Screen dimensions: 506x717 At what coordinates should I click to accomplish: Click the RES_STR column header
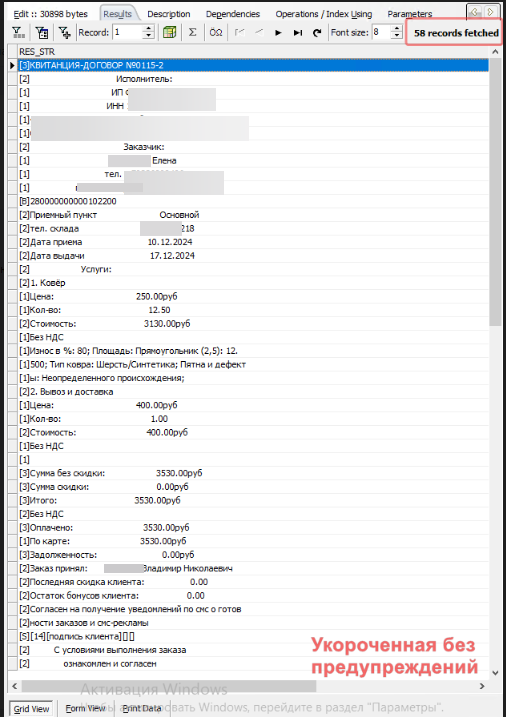click(x=253, y=52)
